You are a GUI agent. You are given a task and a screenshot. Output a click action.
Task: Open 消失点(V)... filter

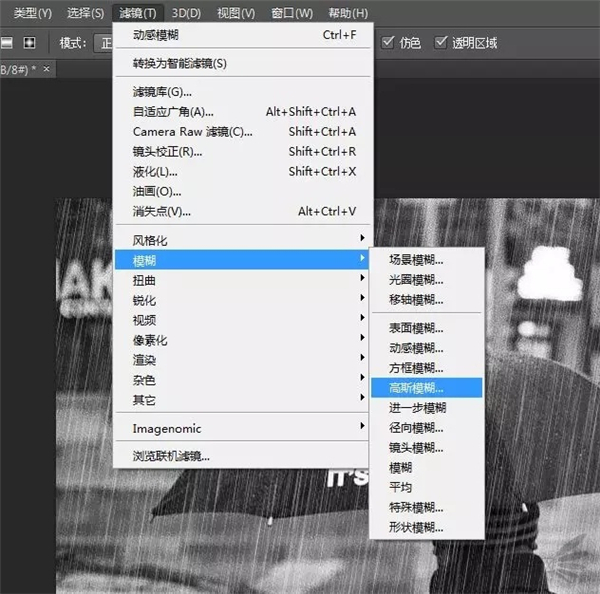(243, 211)
